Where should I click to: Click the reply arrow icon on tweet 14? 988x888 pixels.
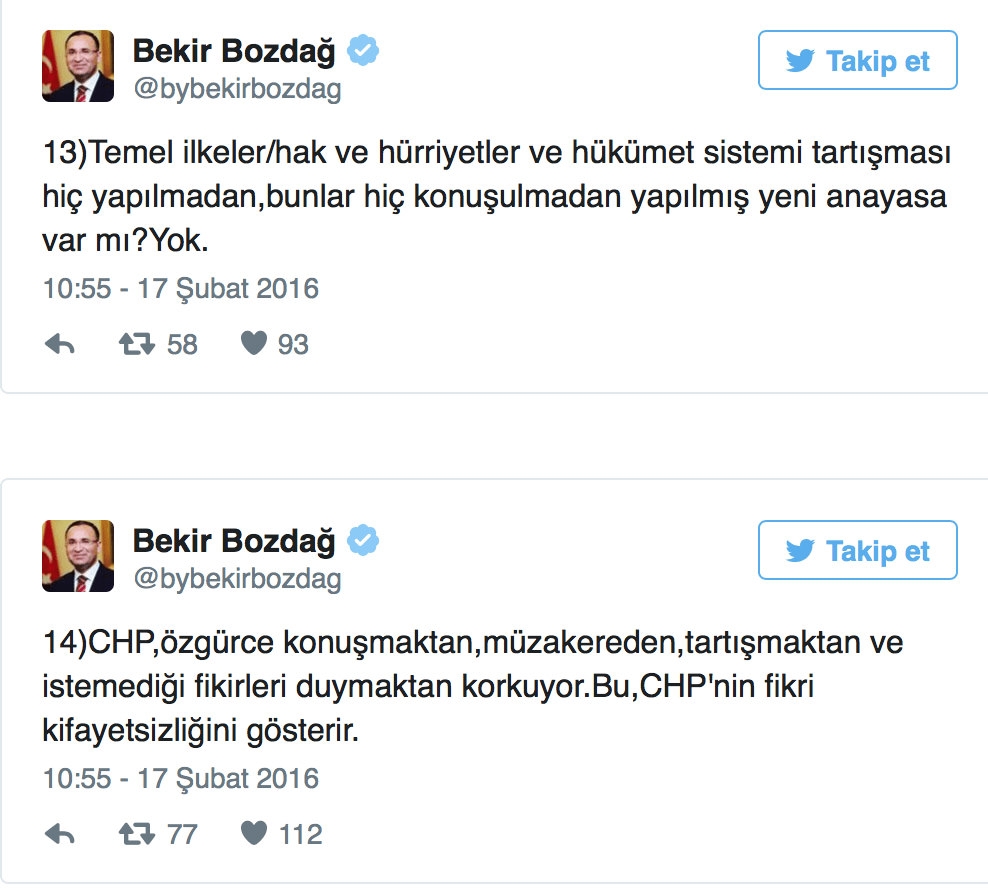coord(60,832)
